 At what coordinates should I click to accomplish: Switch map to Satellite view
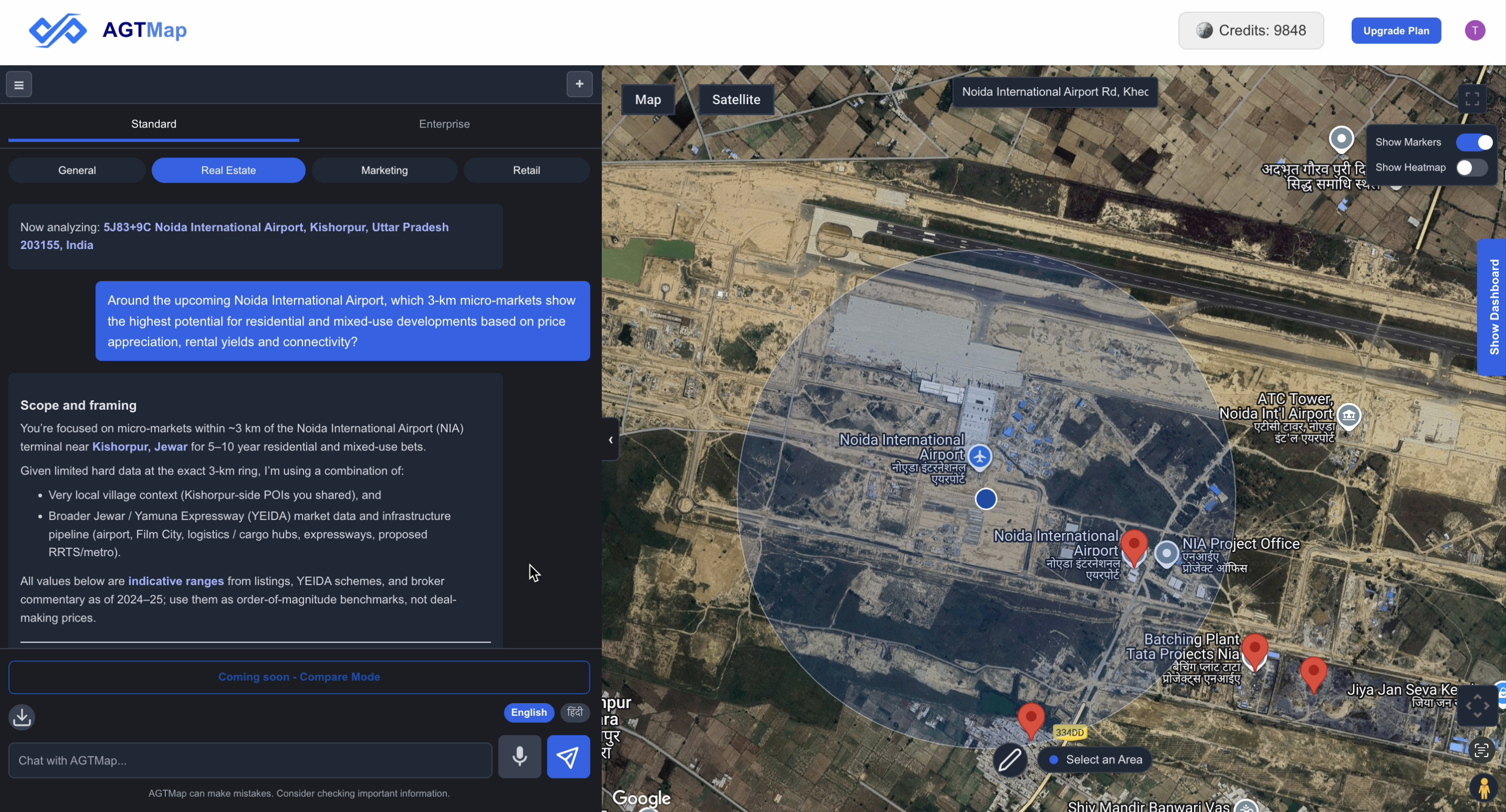[x=735, y=99]
